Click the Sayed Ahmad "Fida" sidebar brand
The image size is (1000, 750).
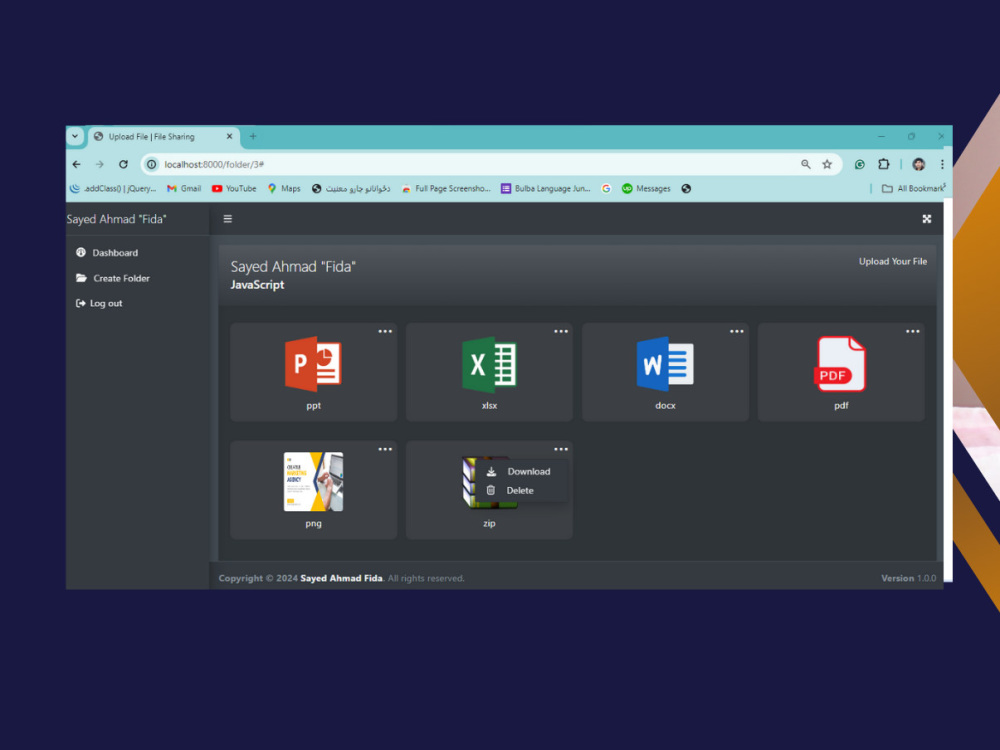click(116, 219)
